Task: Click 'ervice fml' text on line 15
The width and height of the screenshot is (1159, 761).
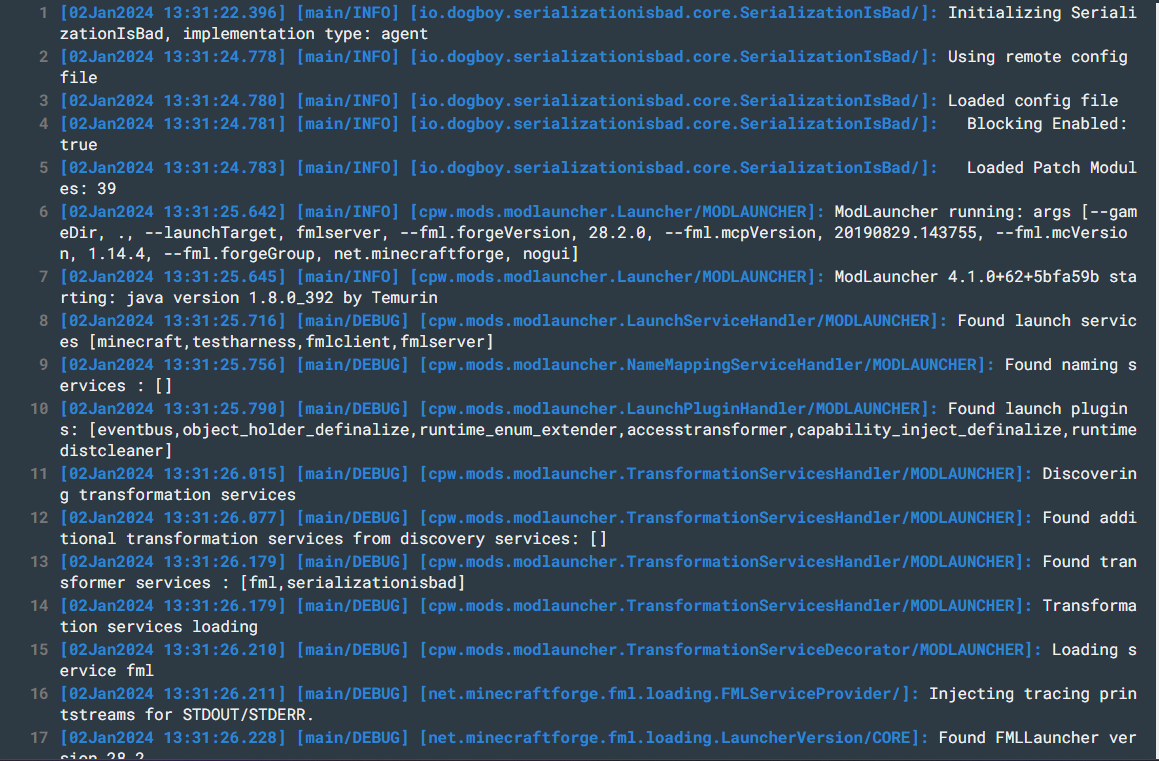Action: pyautogui.click(x=107, y=671)
